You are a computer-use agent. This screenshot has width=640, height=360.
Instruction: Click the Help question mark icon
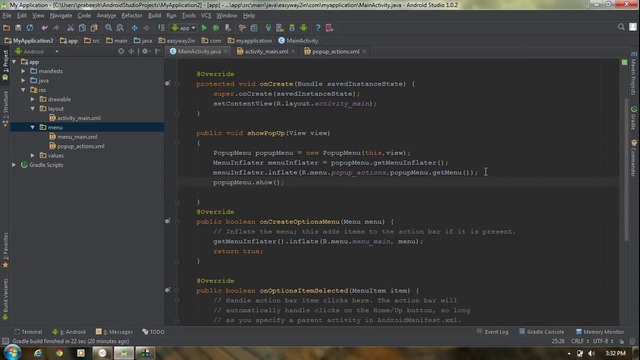click(318, 28)
